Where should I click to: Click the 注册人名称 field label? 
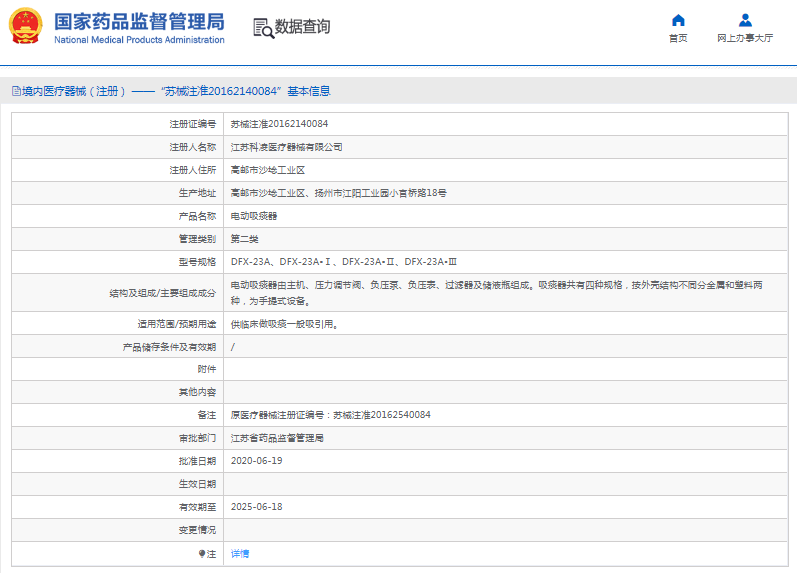click(193, 147)
